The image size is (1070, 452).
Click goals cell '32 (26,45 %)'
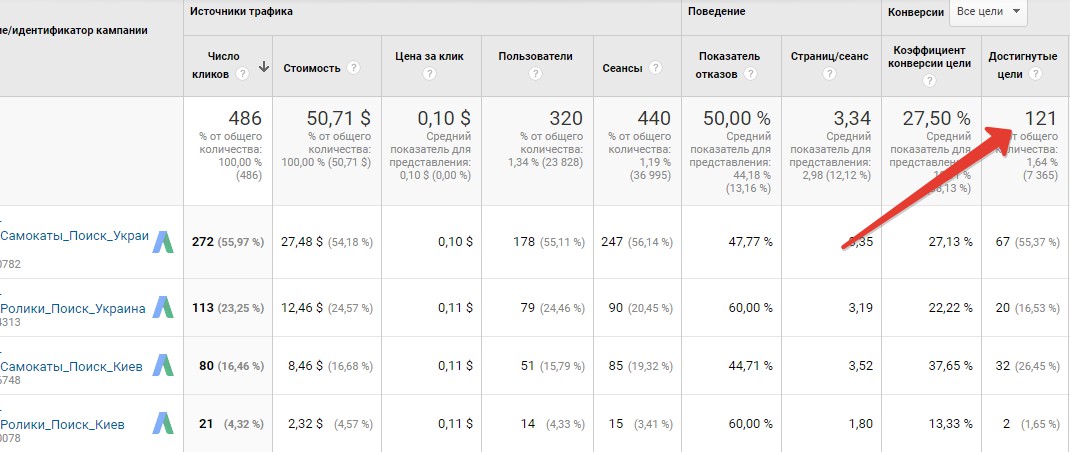(x=1028, y=365)
